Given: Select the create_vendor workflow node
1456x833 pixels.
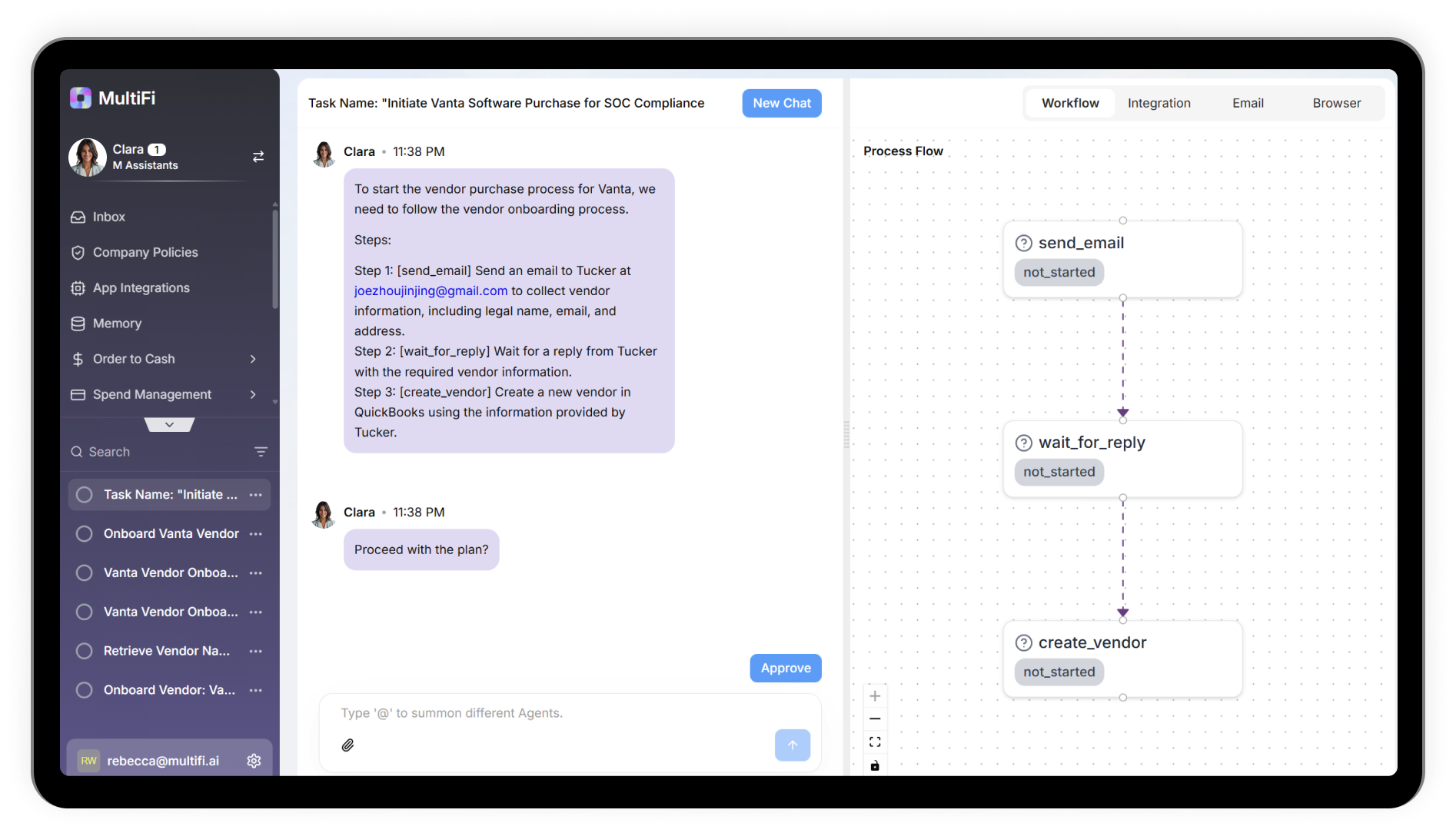Looking at the screenshot, I should [x=1123, y=659].
